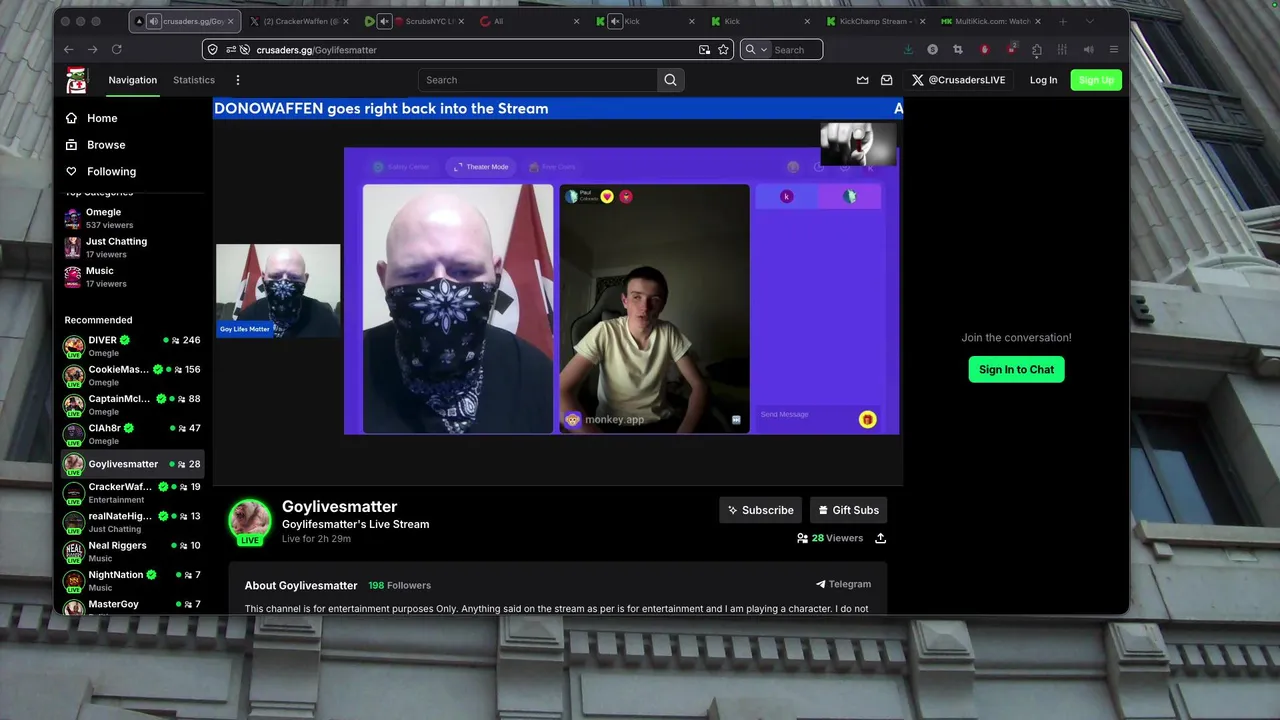This screenshot has height=720, width=1280.
Task: Open the recommended channel CaptainMcl...
Action: pos(133,405)
